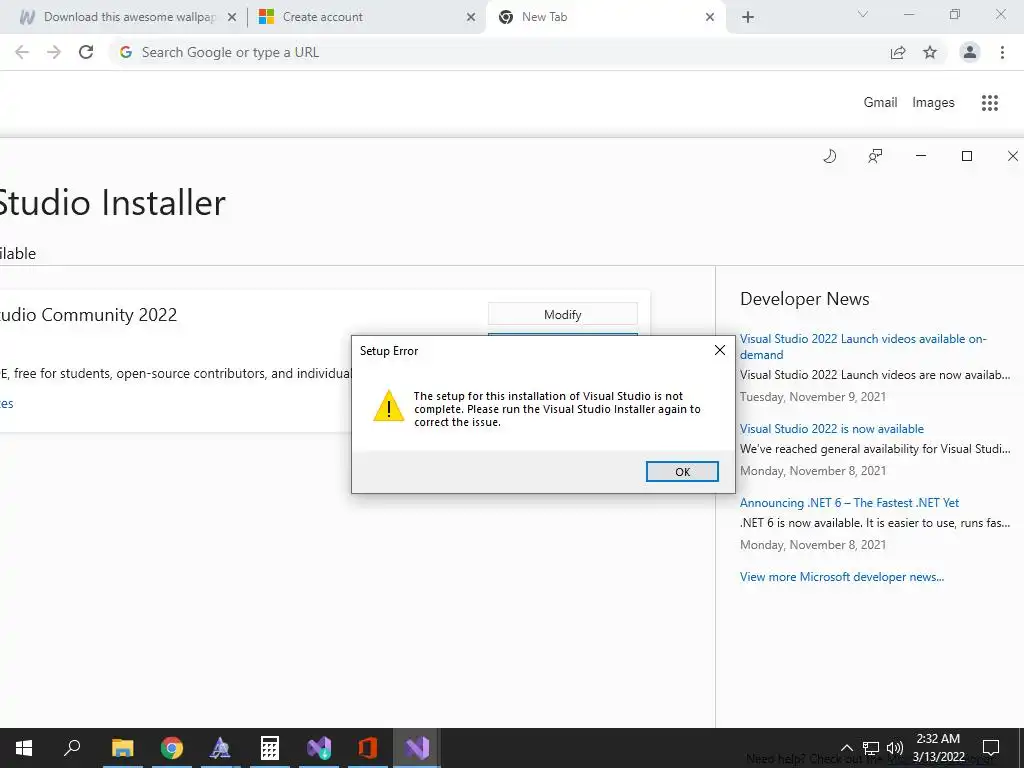The image size is (1024, 768).
Task: Open the Visual Studio 2022 is now available link
Action: click(831, 428)
